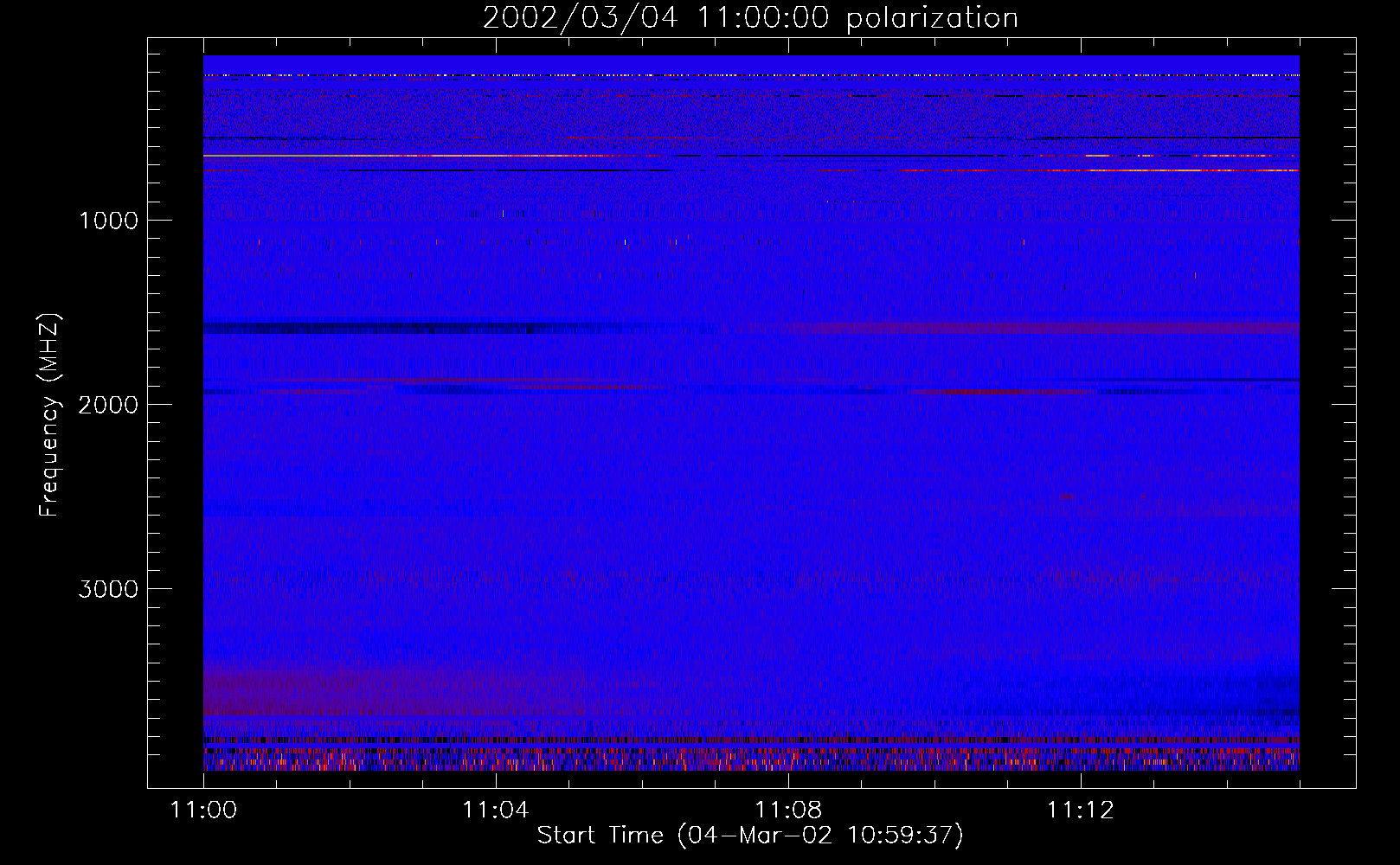Click the 3000 frequency tick label
1400x865 pixels.
point(108,589)
